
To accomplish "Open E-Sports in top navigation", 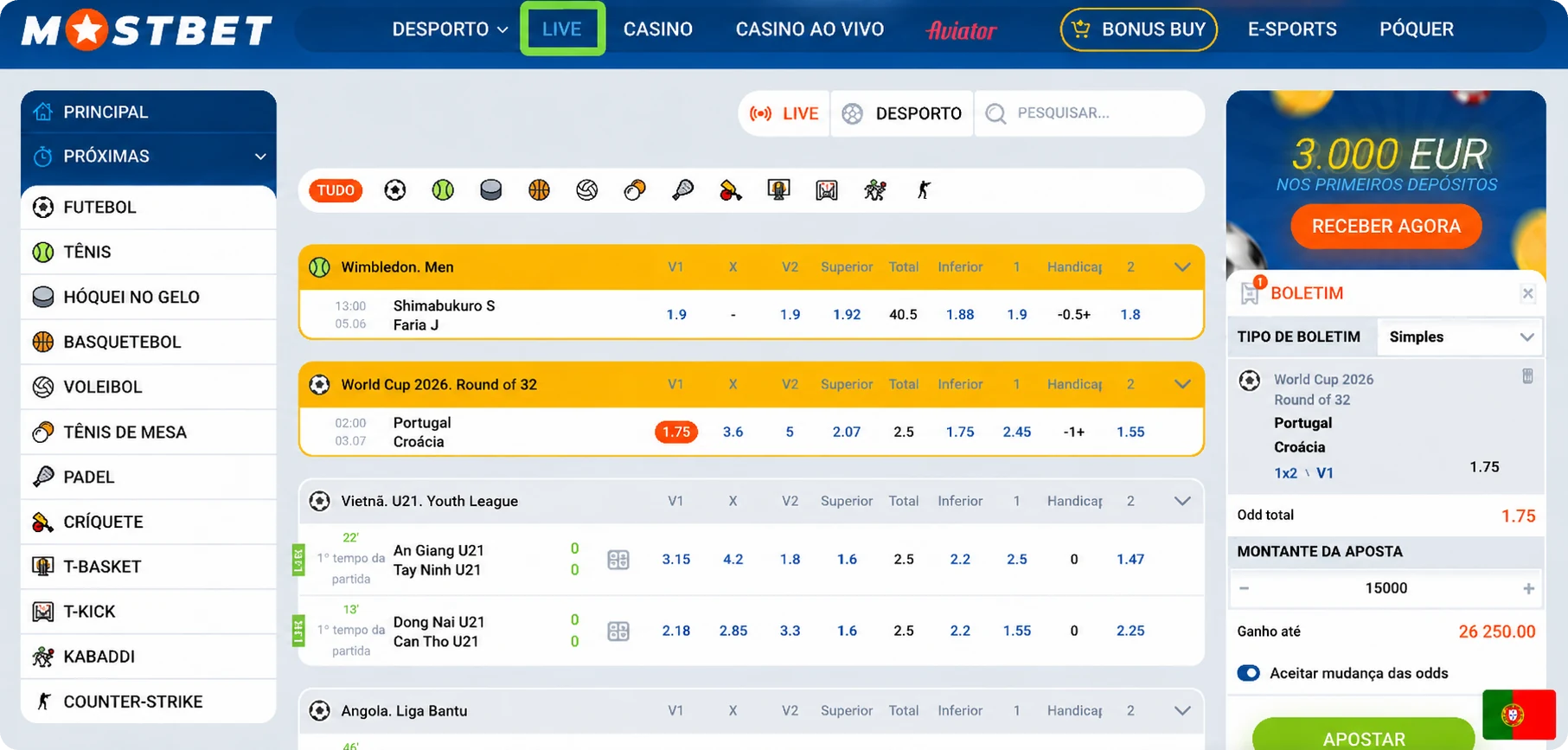I will point(1292,29).
